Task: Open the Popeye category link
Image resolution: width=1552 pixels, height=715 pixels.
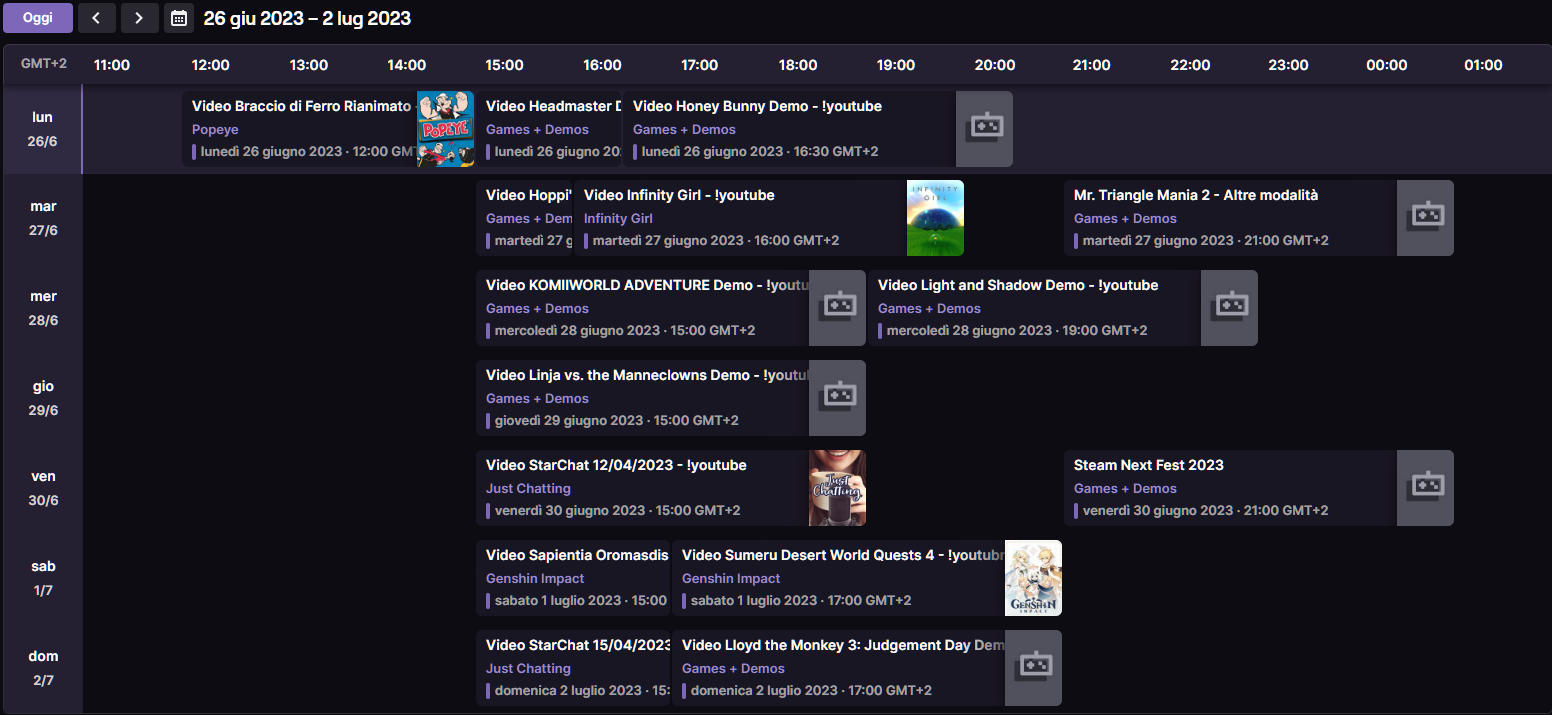Action: click(x=215, y=130)
